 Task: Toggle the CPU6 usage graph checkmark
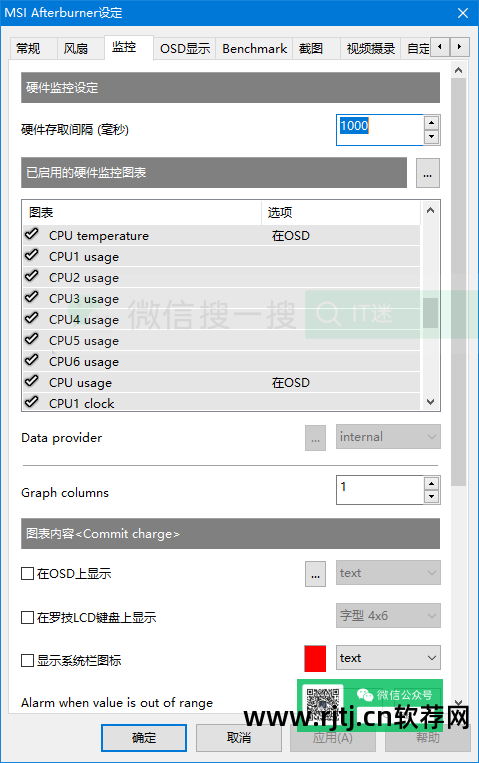pos(32,360)
